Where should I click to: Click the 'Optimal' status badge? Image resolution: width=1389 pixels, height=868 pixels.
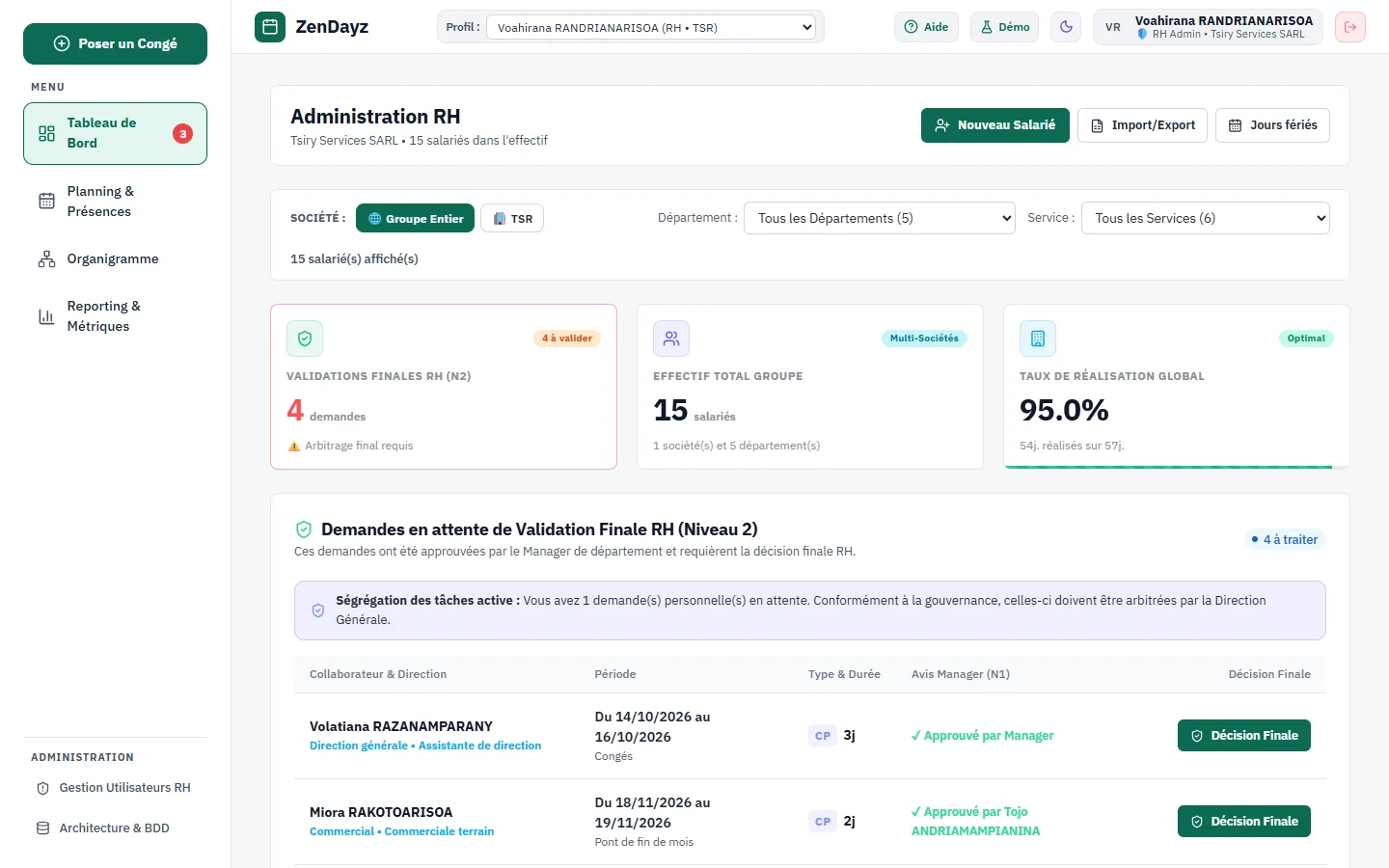point(1306,339)
